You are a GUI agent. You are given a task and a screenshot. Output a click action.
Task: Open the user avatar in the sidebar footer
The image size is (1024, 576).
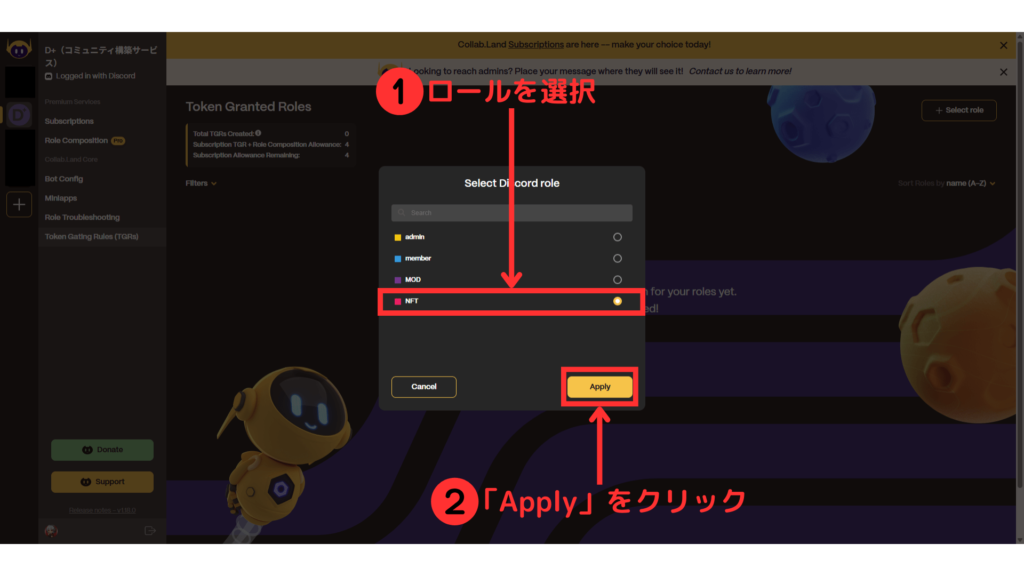point(51,531)
